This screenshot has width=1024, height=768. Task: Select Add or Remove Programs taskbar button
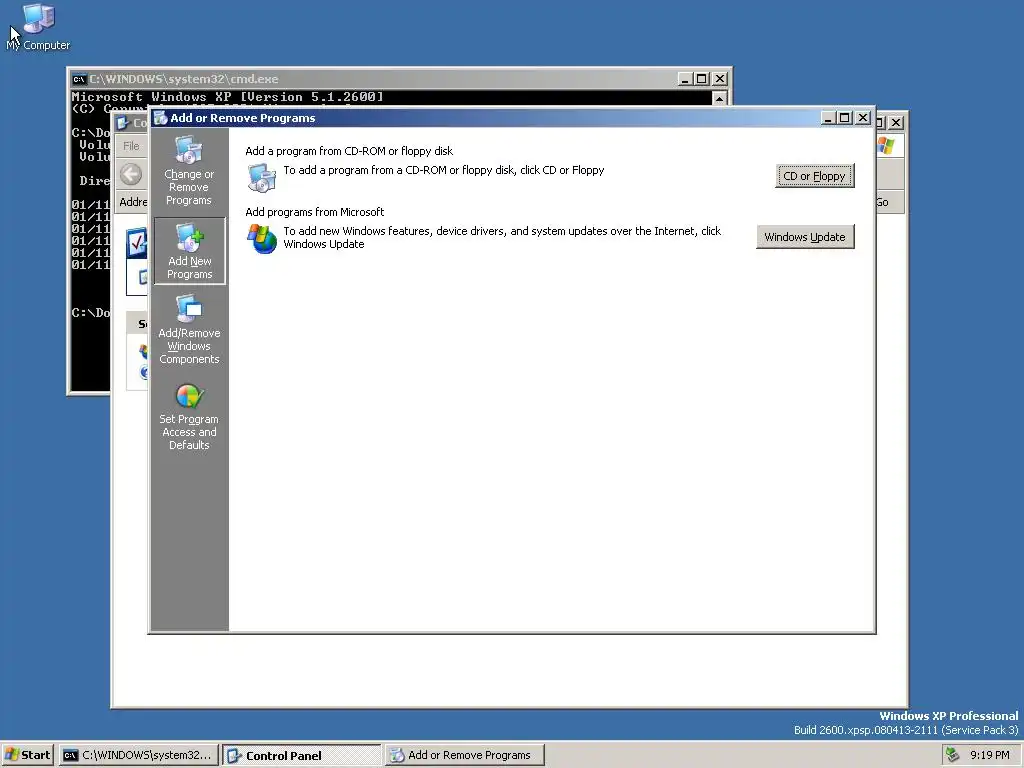click(464, 755)
